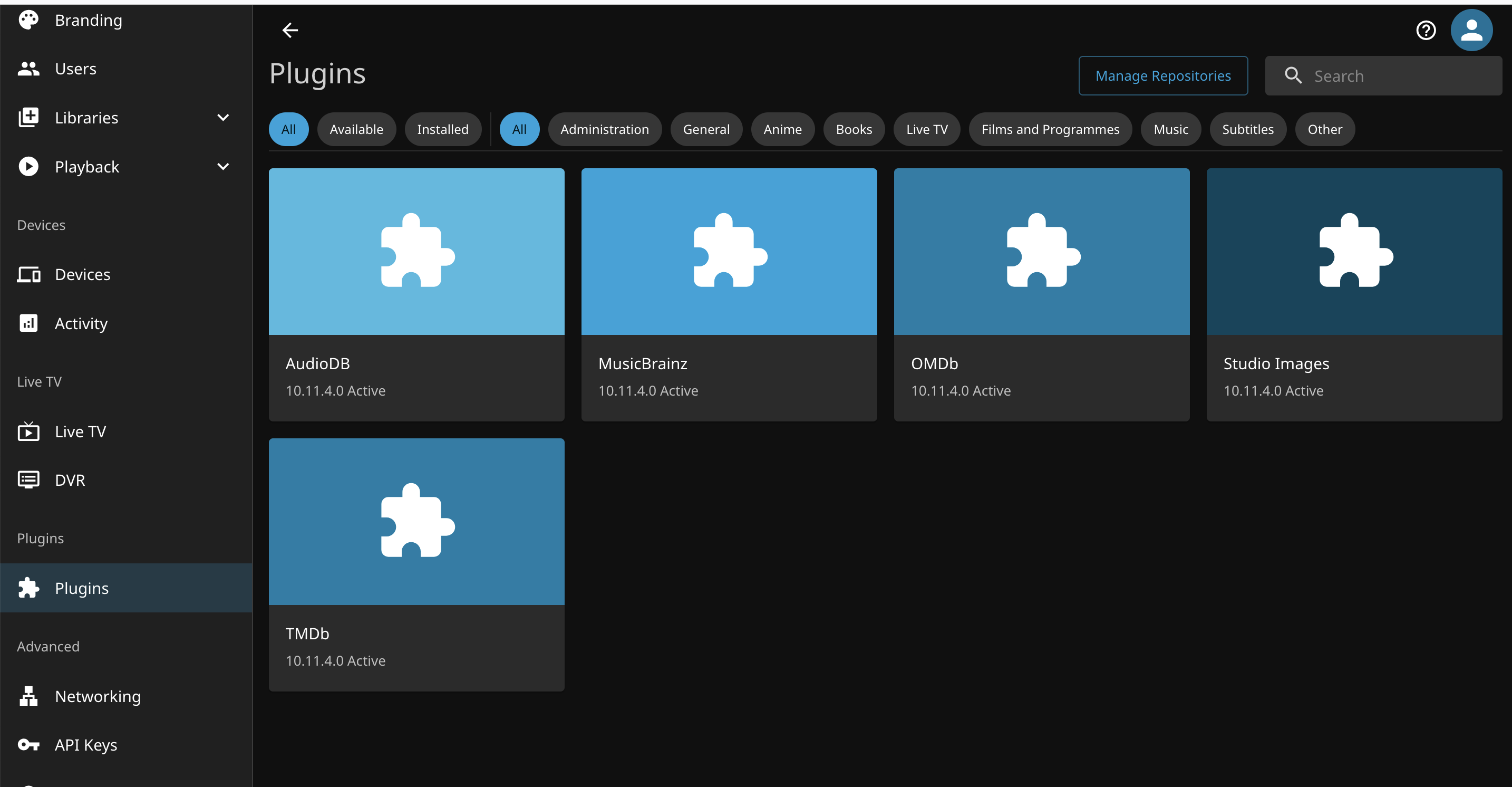Image resolution: width=1512 pixels, height=787 pixels.
Task: Toggle the Installed status filter chip
Action: [442, 129]
